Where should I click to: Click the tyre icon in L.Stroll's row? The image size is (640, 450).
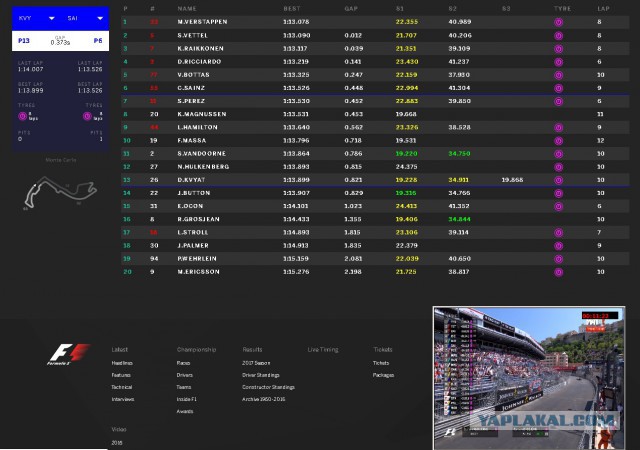(558, 233)
